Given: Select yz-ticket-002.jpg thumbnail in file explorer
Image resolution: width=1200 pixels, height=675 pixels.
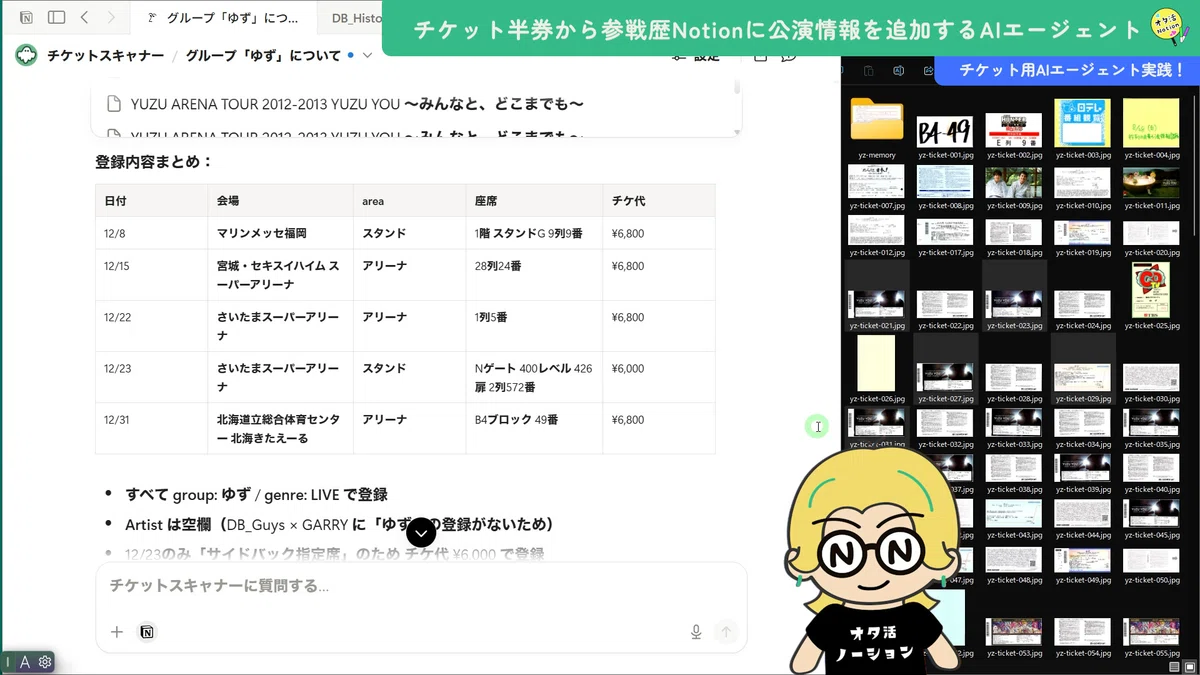Looking at the screenshot, I should tap(1013, 130).
